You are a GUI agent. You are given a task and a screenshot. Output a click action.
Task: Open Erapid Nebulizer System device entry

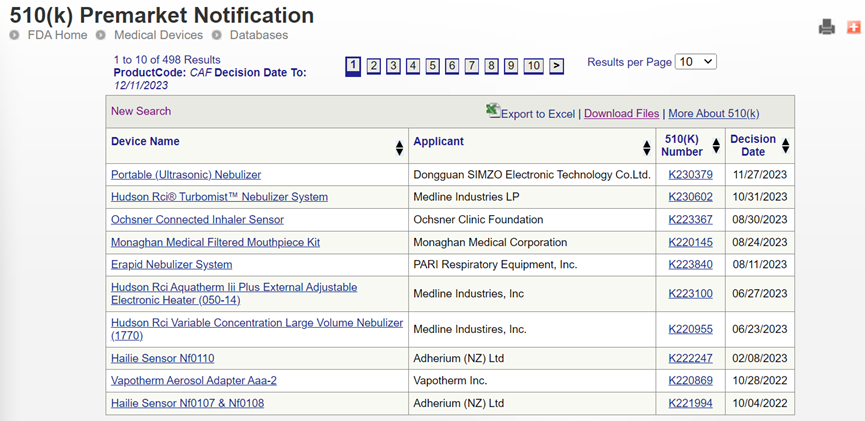pos(171,265)
